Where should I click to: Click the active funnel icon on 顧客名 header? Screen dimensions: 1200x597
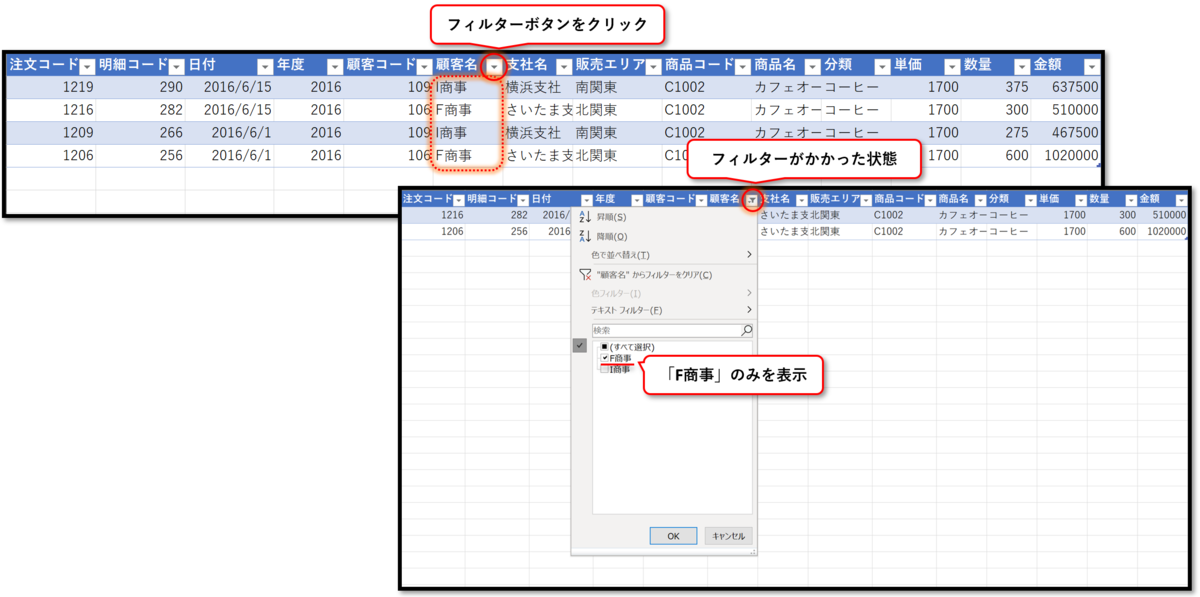(752, 199)
